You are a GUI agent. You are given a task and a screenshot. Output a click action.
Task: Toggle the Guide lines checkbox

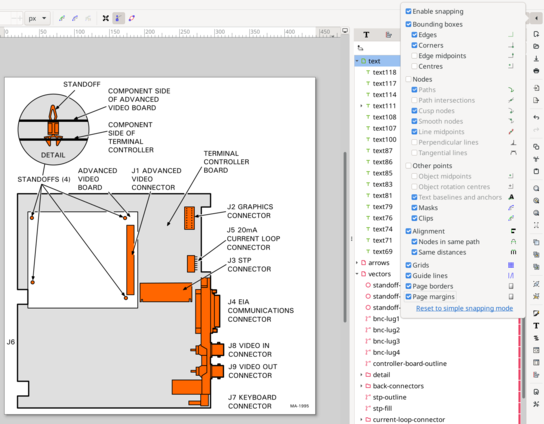tap(408, 275)
